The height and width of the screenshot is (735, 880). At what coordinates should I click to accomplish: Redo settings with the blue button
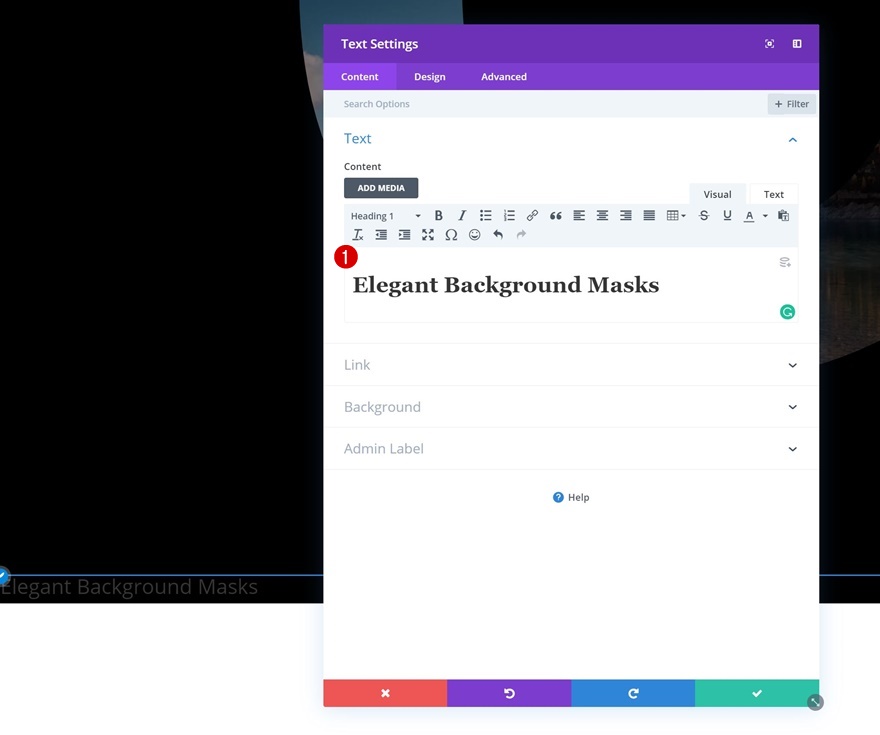point(633,693)
